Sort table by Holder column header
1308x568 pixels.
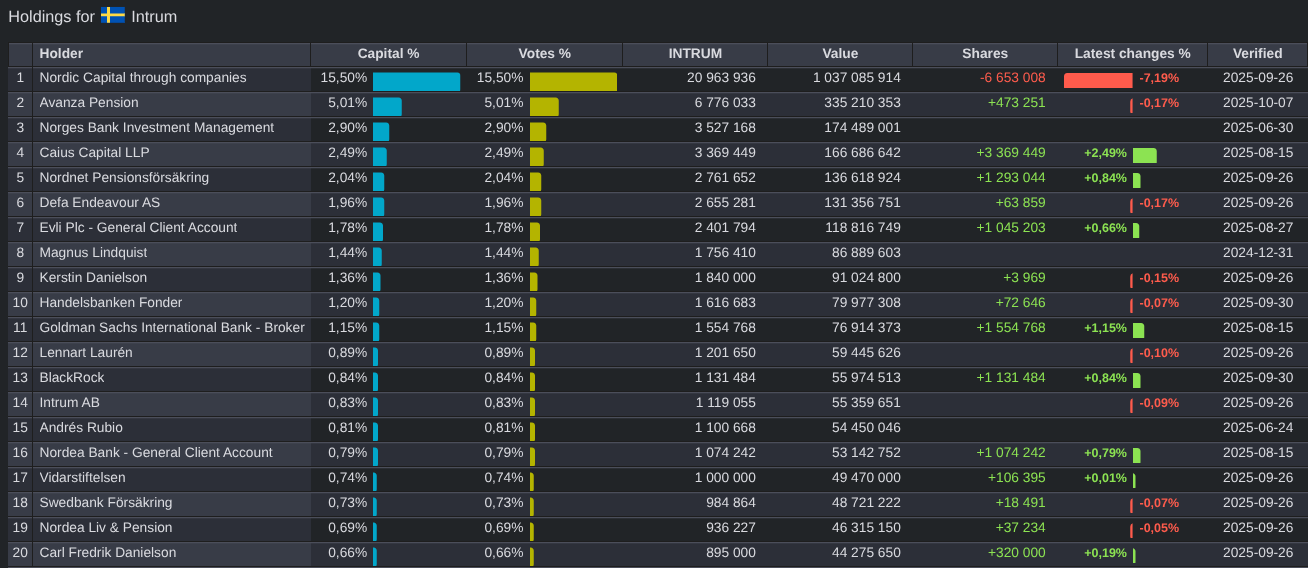[x=61, y=54]
